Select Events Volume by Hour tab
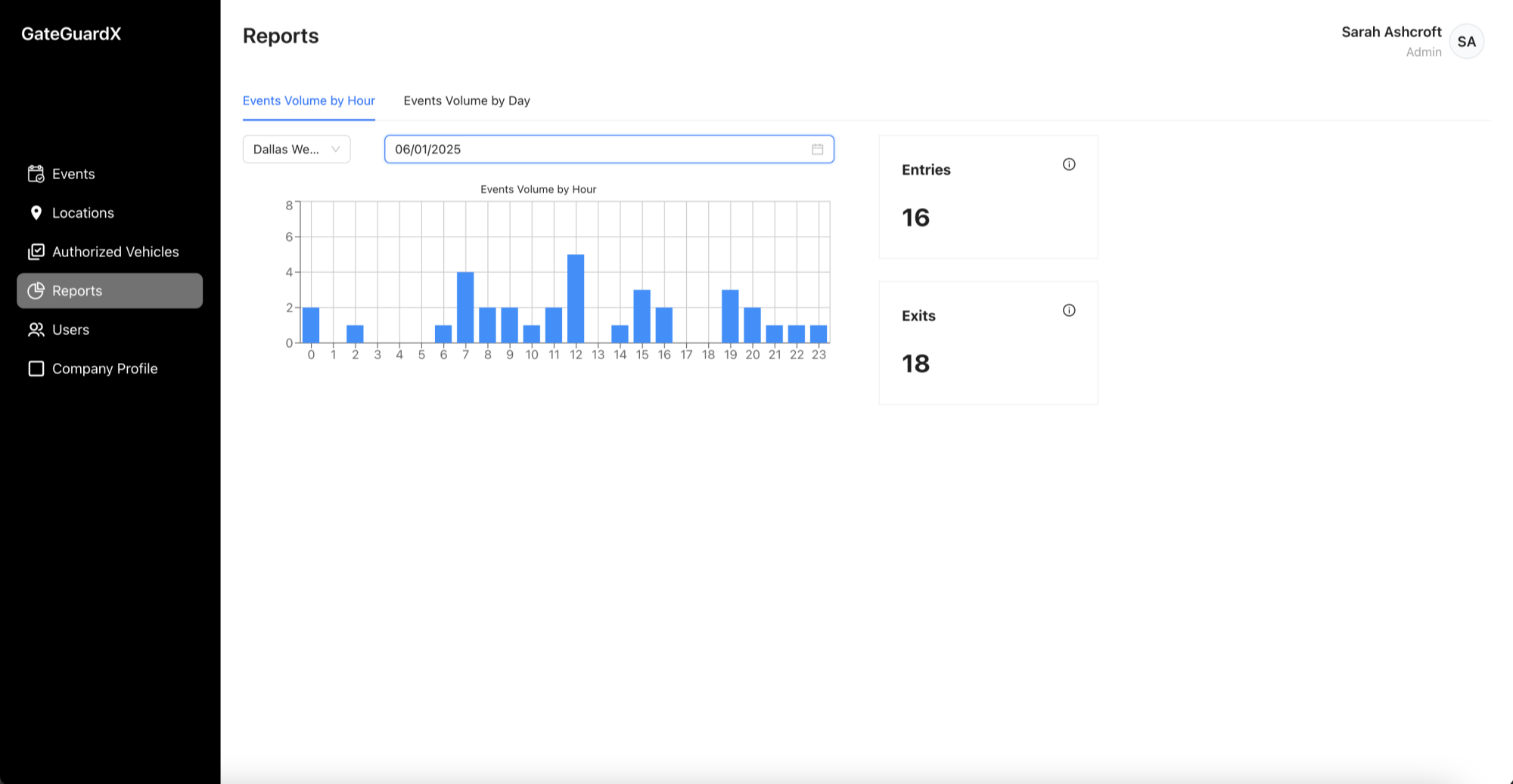Image resolution: width=1513 pixels, height=784 pixels. [x=309, y=101]
